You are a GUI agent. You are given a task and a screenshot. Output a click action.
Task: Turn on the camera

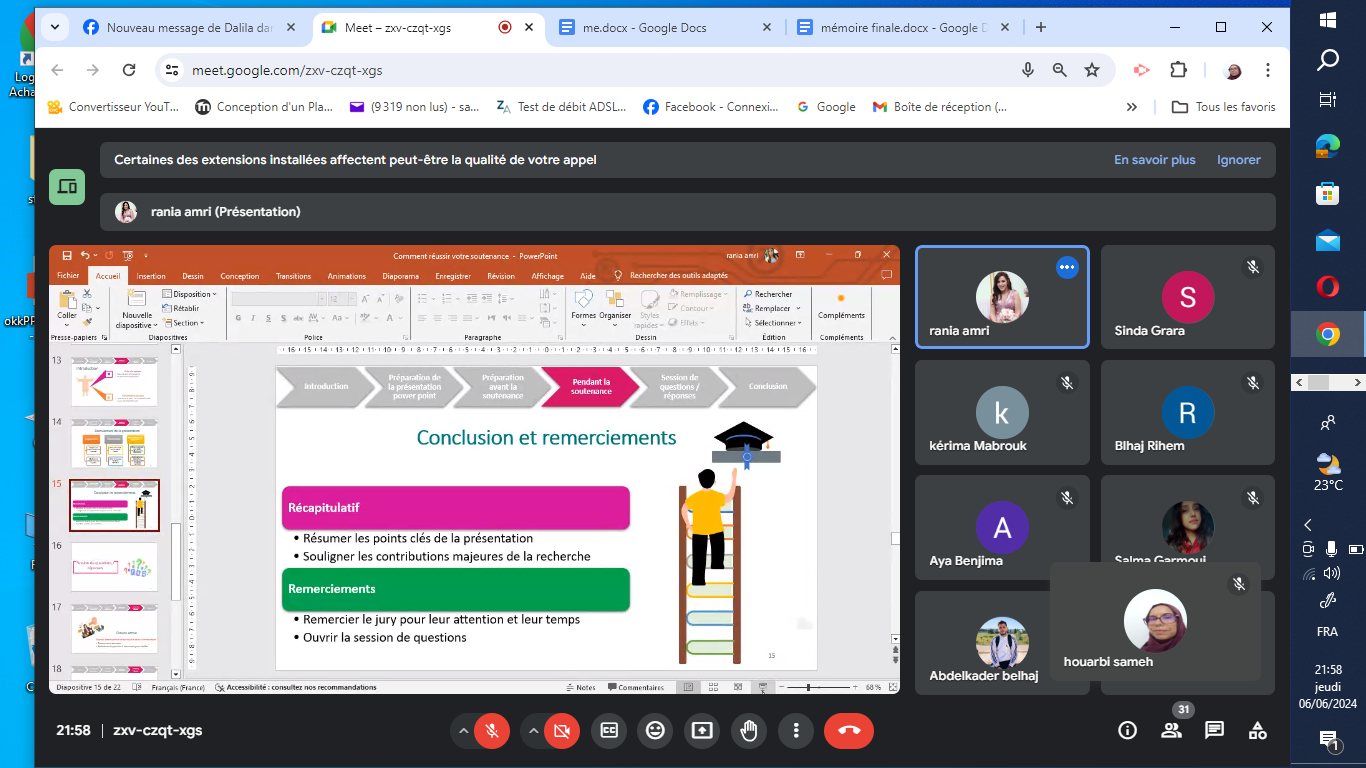pyautogui.click(x=561, y=731)
